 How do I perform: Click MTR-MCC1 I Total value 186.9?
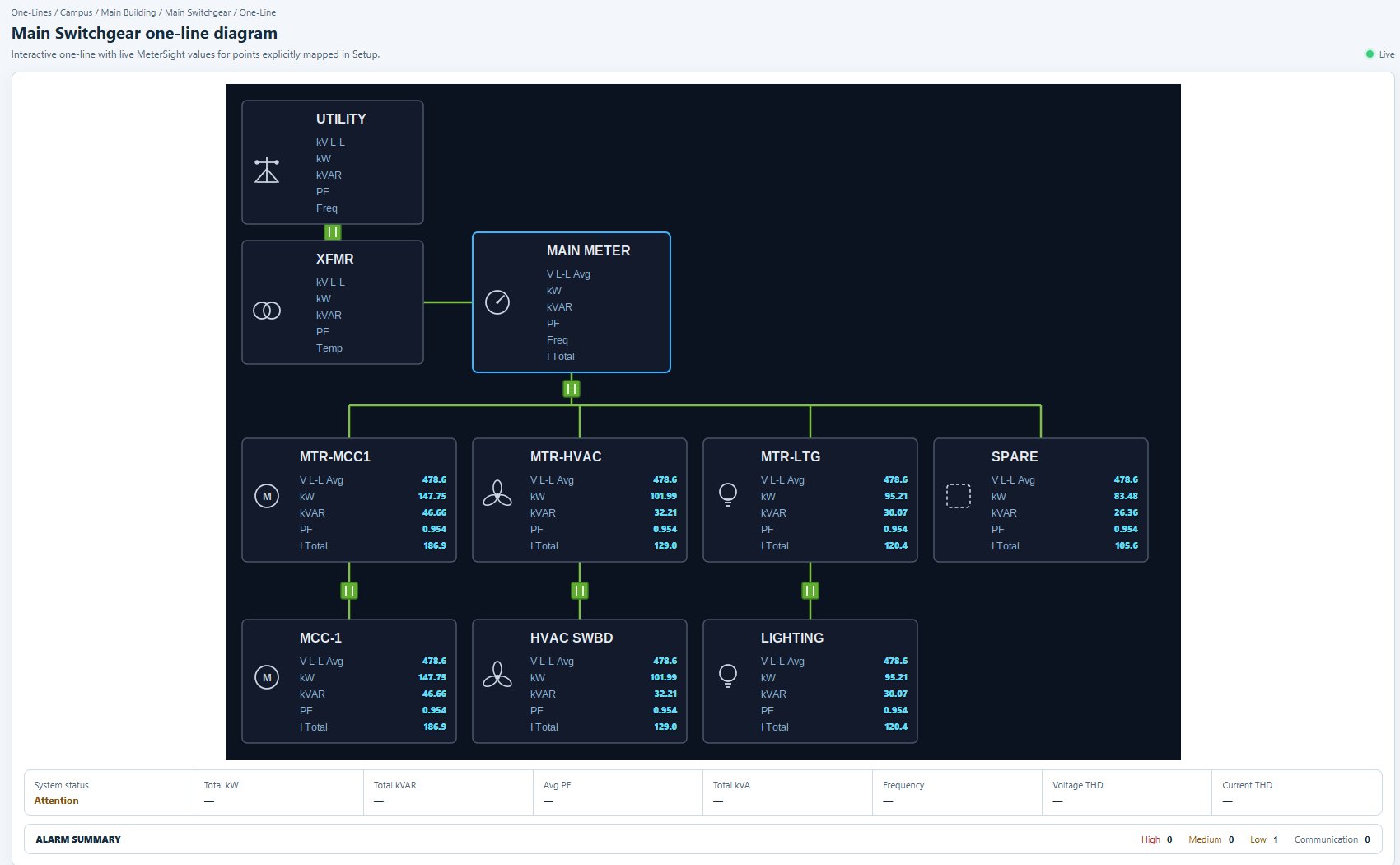(435, 545)
